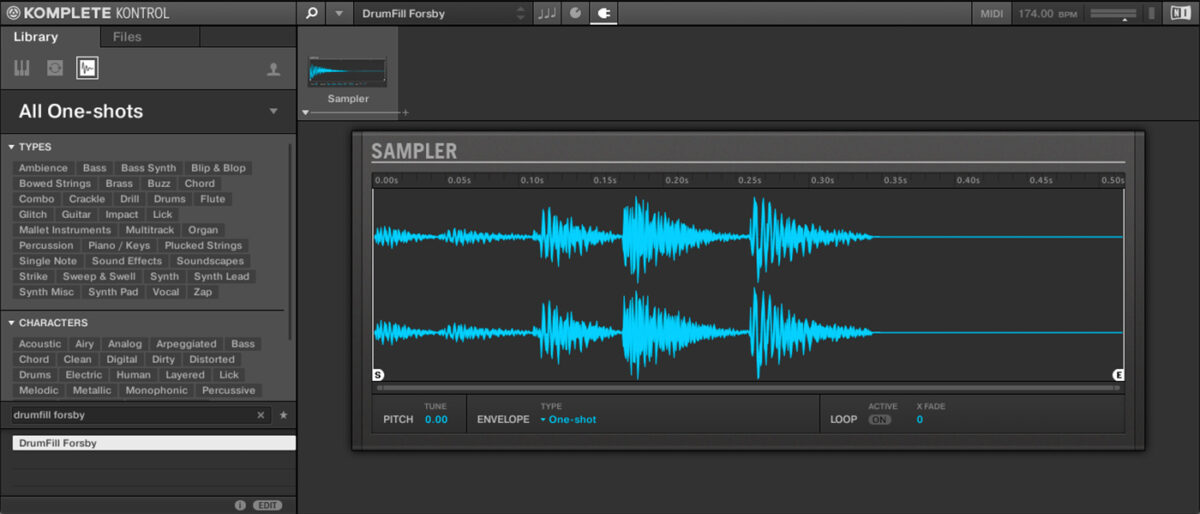The image size is (1200, 514).
Task: Select the Plucked Strings type tag
Action: click(x=203, y=245)
